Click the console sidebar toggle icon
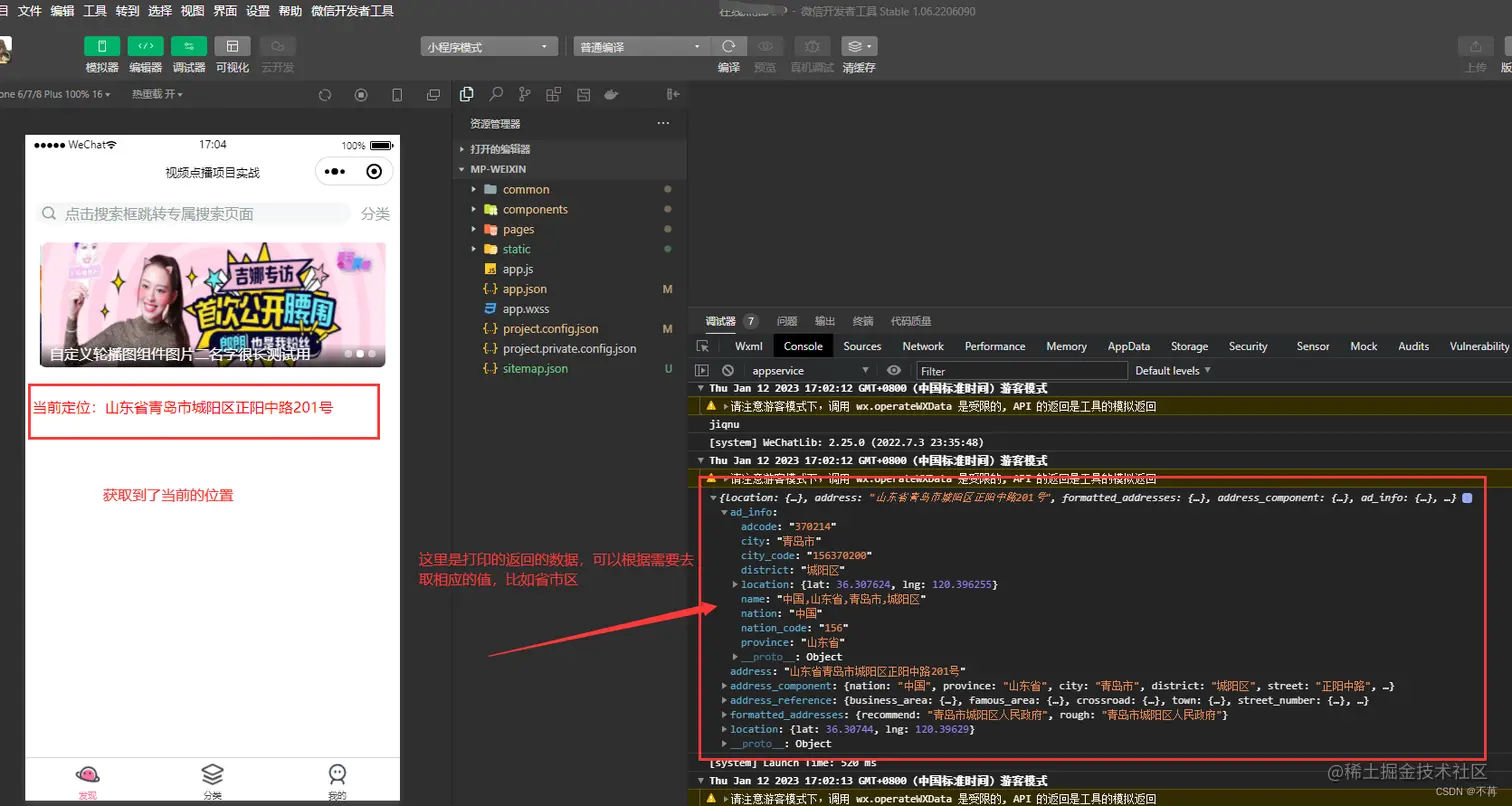The width and height of the screenshot is (1512, 806). tap(702, 370)
